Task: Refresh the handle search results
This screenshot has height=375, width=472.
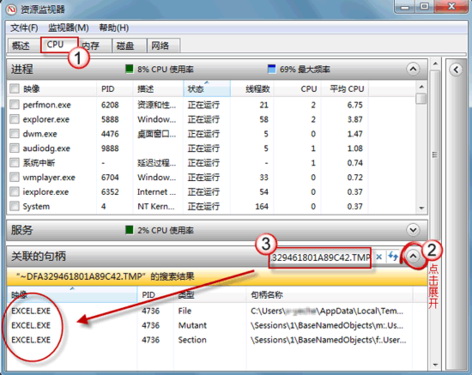Action: [393, 257]
